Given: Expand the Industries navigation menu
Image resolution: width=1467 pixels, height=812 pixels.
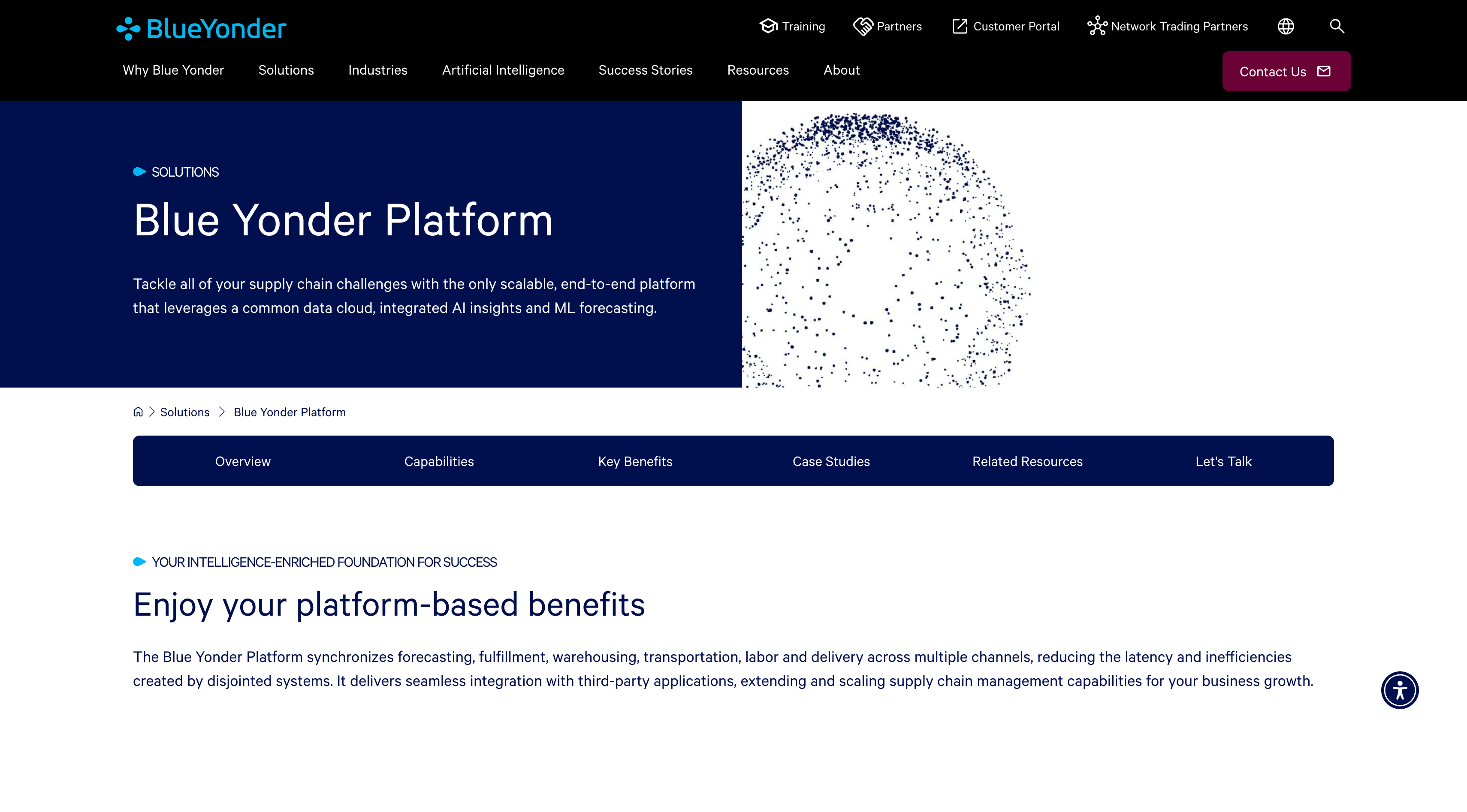Looking at the screenshot, I should coord(377,70).
